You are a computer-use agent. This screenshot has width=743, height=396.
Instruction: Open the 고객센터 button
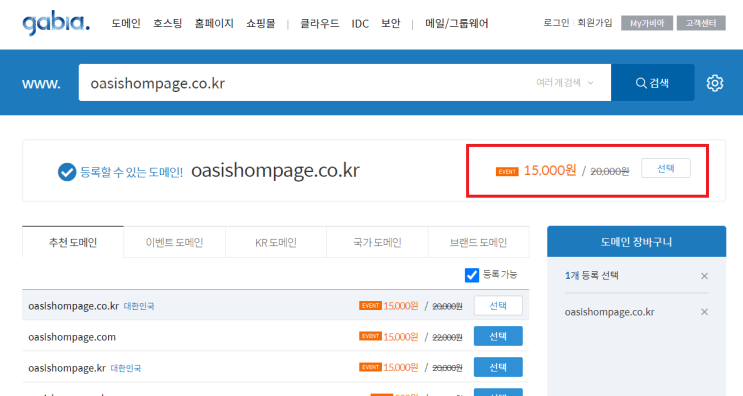tap(701, 23)
